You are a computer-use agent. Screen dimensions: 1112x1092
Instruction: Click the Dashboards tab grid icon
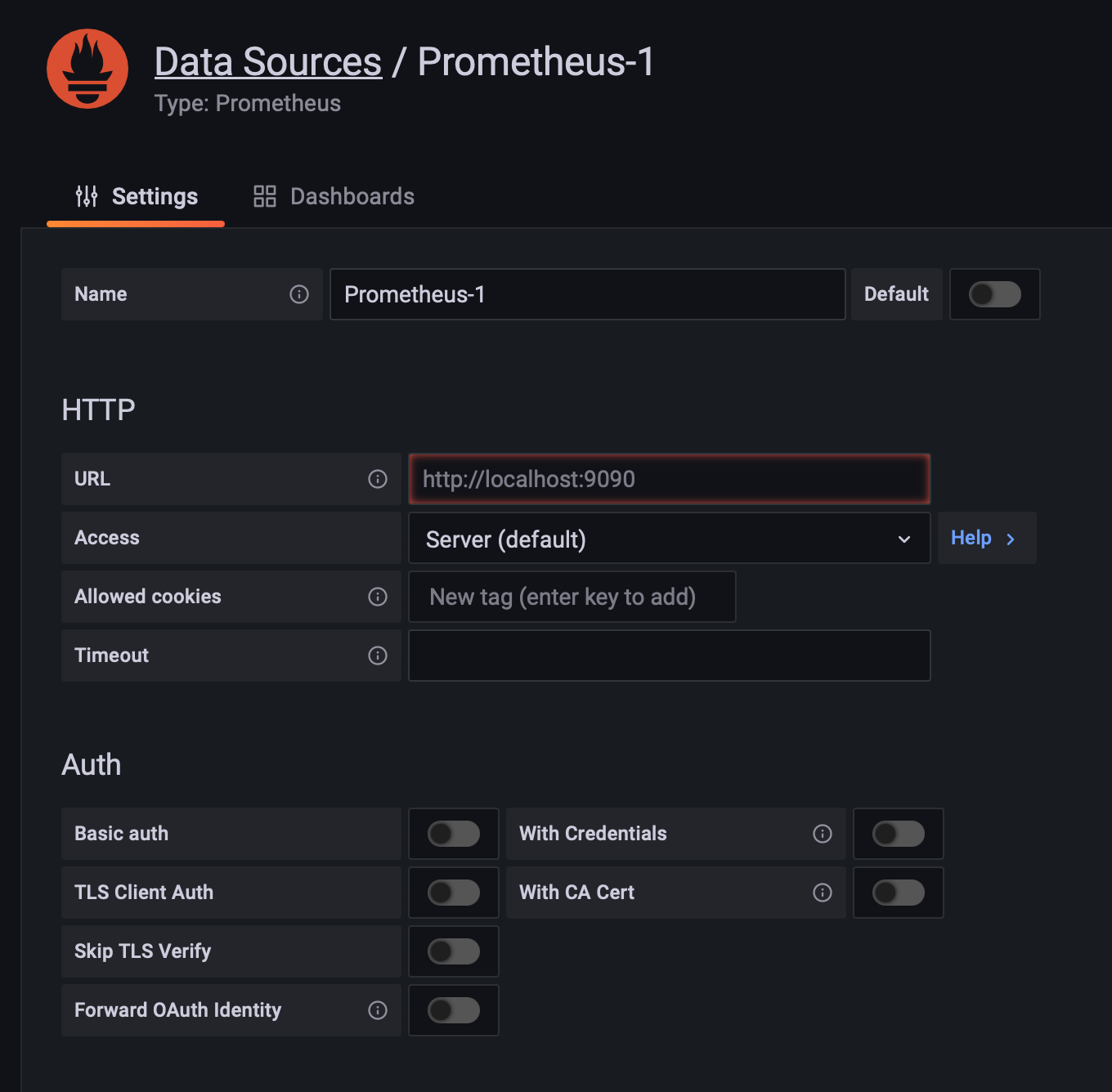pos(265,196)
